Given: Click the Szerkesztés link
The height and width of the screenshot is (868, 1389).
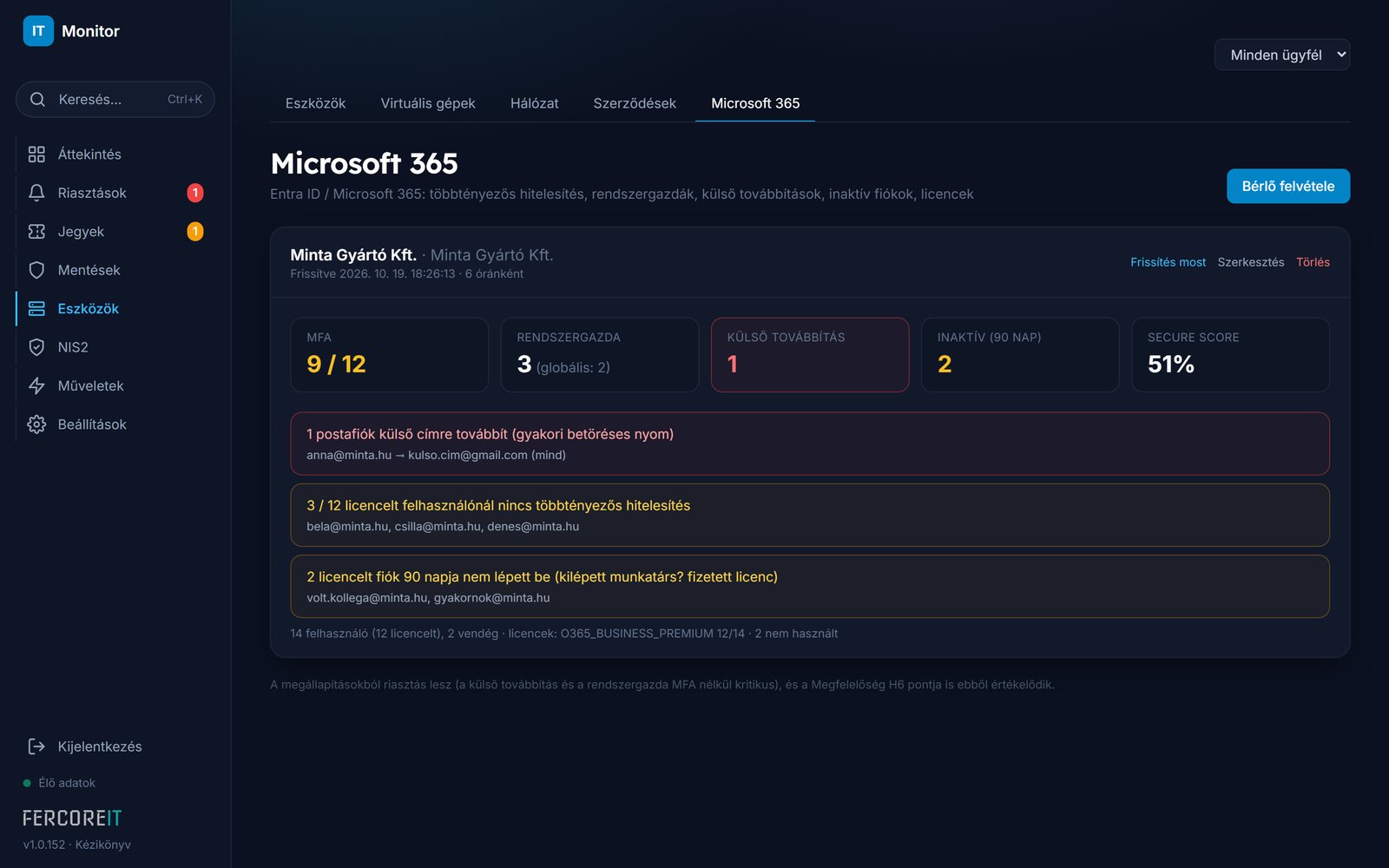Looking at the screenshot, I should (1251, 262).
